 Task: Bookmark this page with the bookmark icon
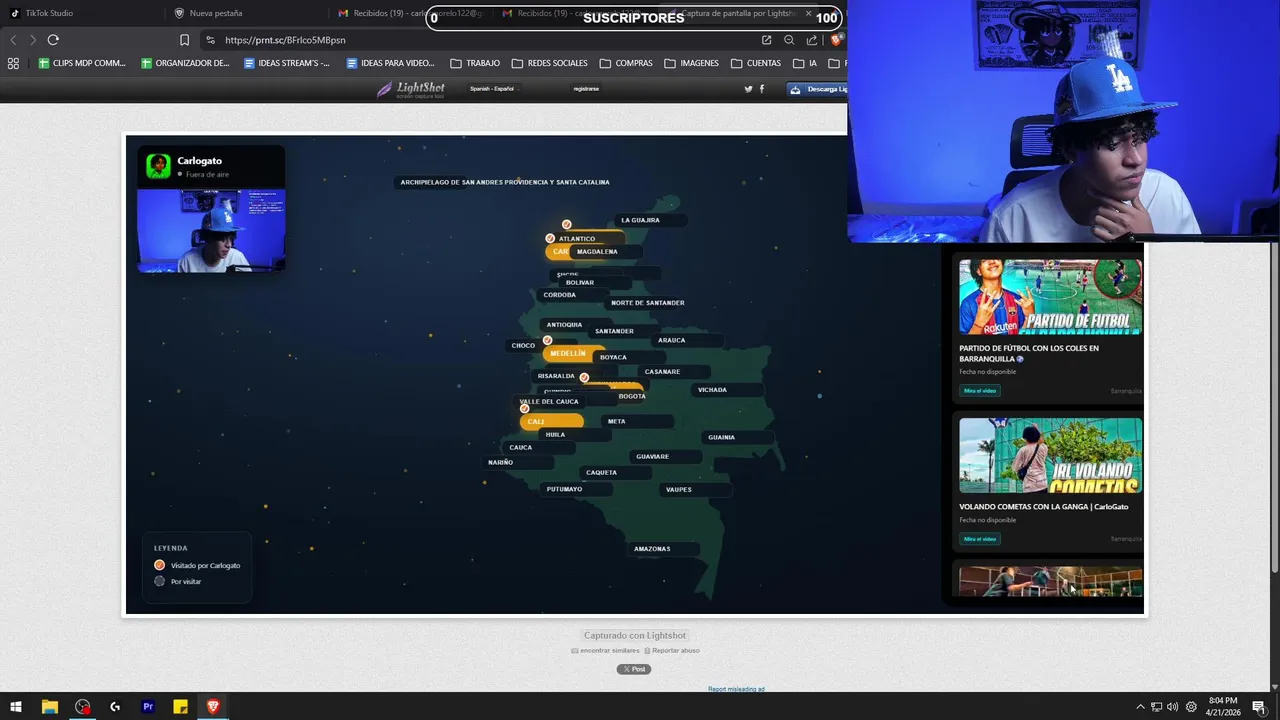pyautogui.click(x=184, y=40)
